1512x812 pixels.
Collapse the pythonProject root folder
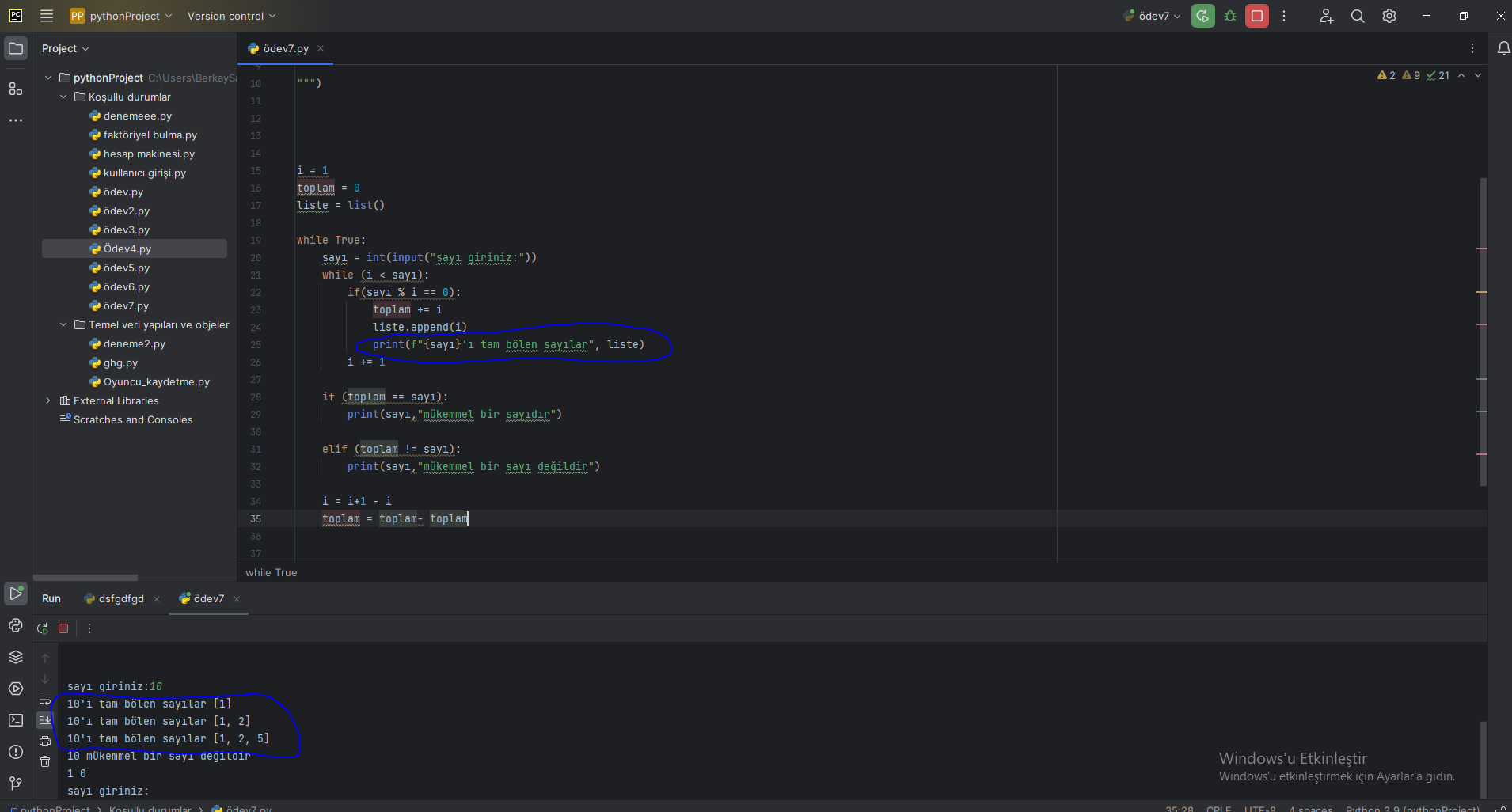48,78
